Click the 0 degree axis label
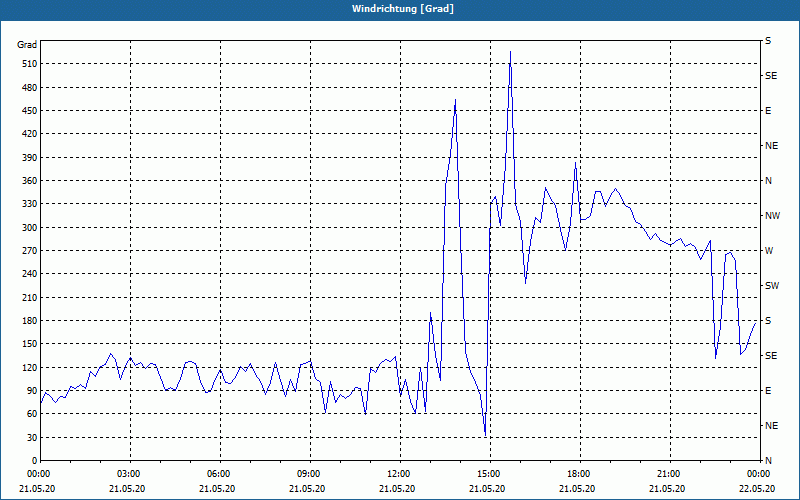This screenshot has width=800, height=500. tap(35, 460)
